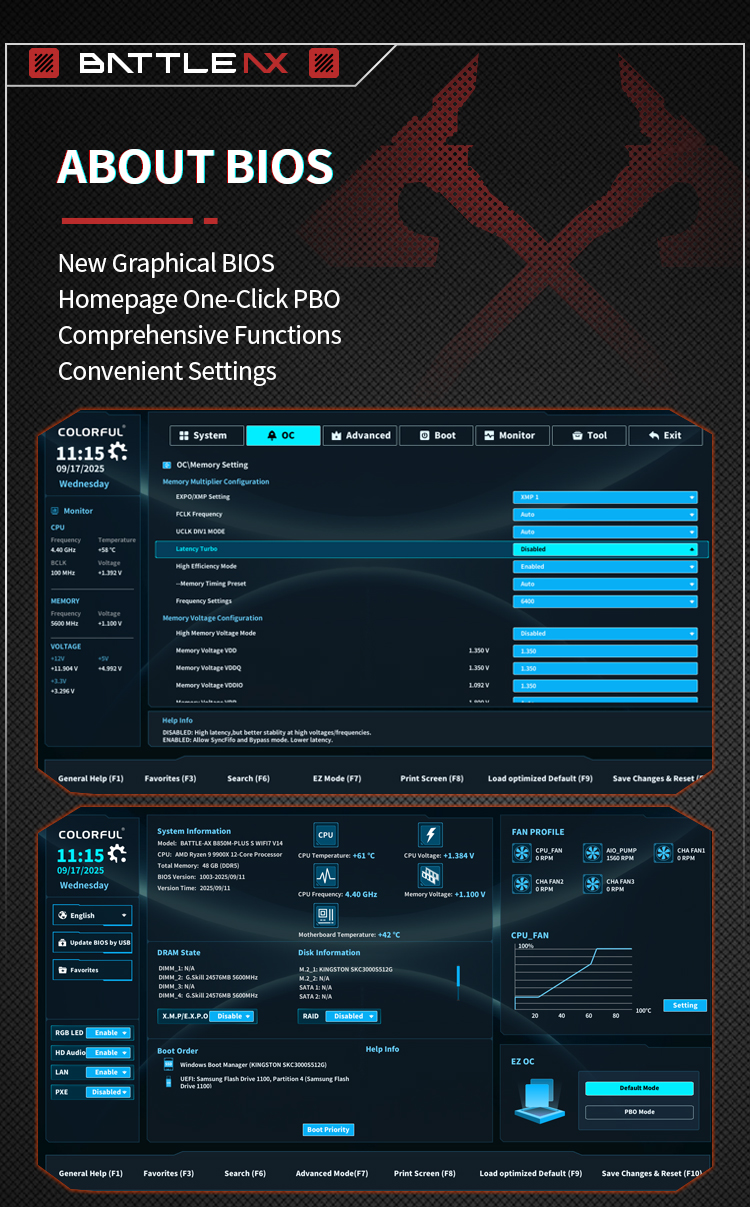Switch to the Advanced tab
Screen dimensions: 750x1207
pyautogui.click(x=360, y=436)
